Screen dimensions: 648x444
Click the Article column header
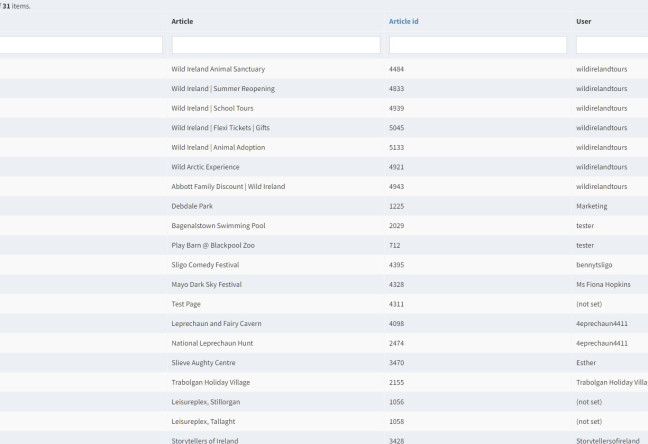click(182, 21)
